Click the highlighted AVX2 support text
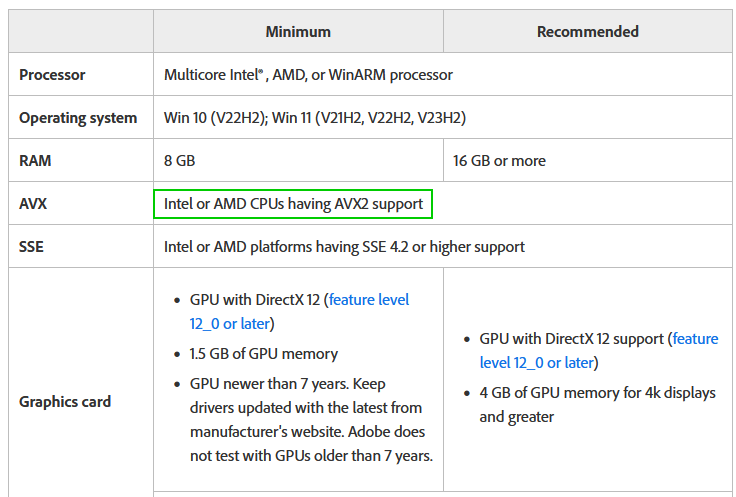 pyautogui.click(x=293, y=204)
